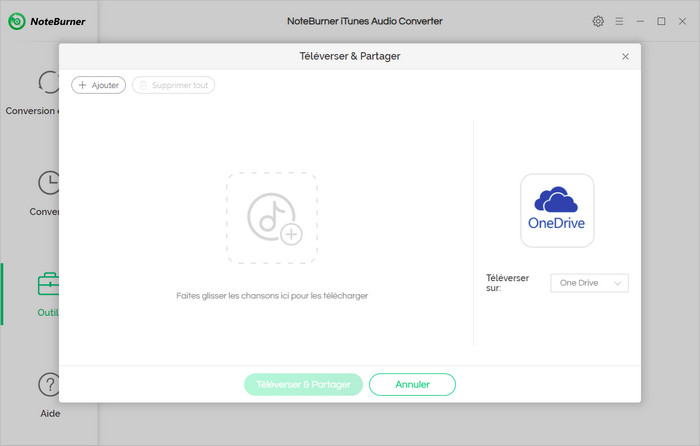
Task: Click the plus icon in Ajouter button
Action: tap(82, 85)
